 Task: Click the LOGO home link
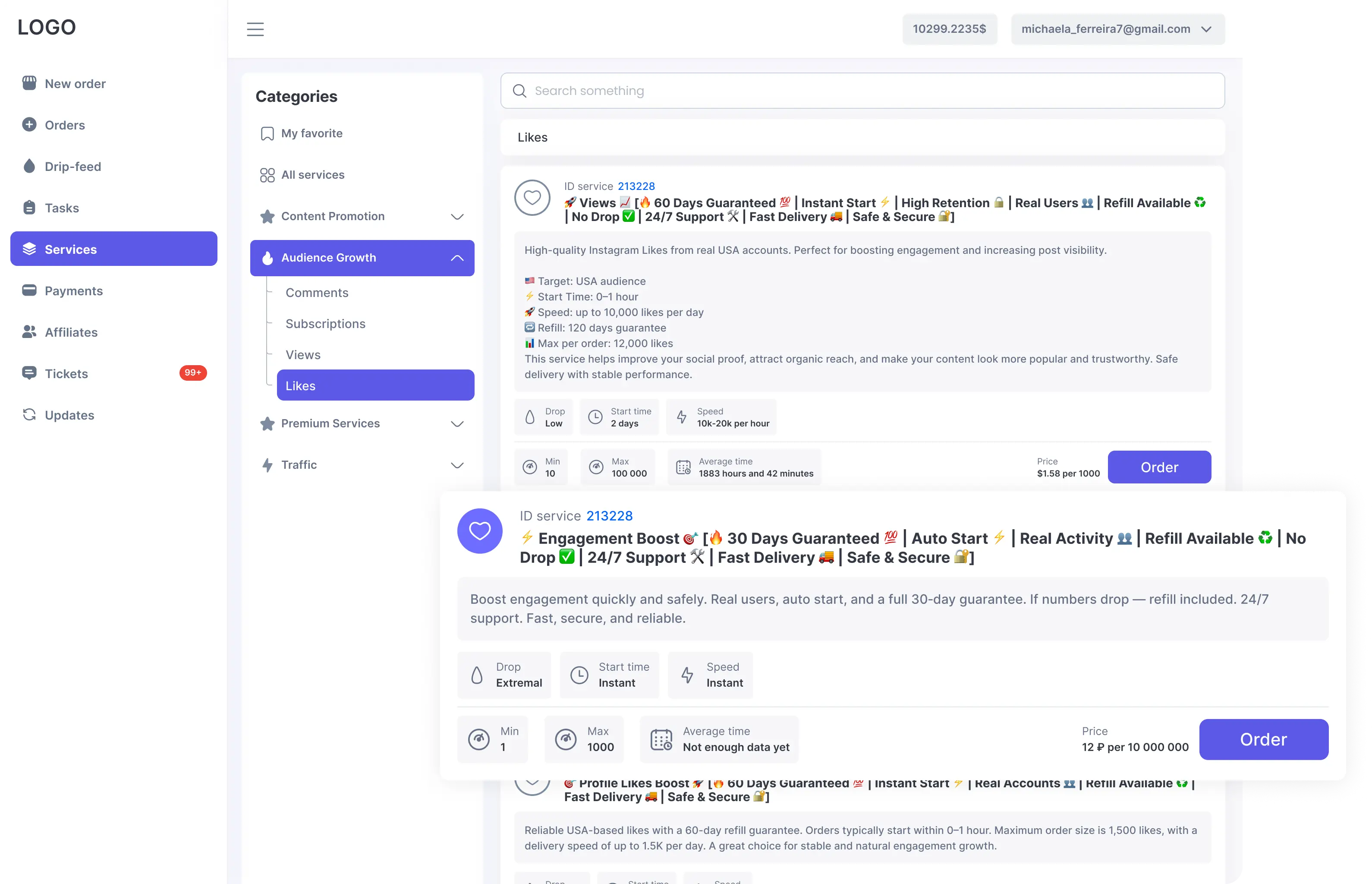coord(47,27)
